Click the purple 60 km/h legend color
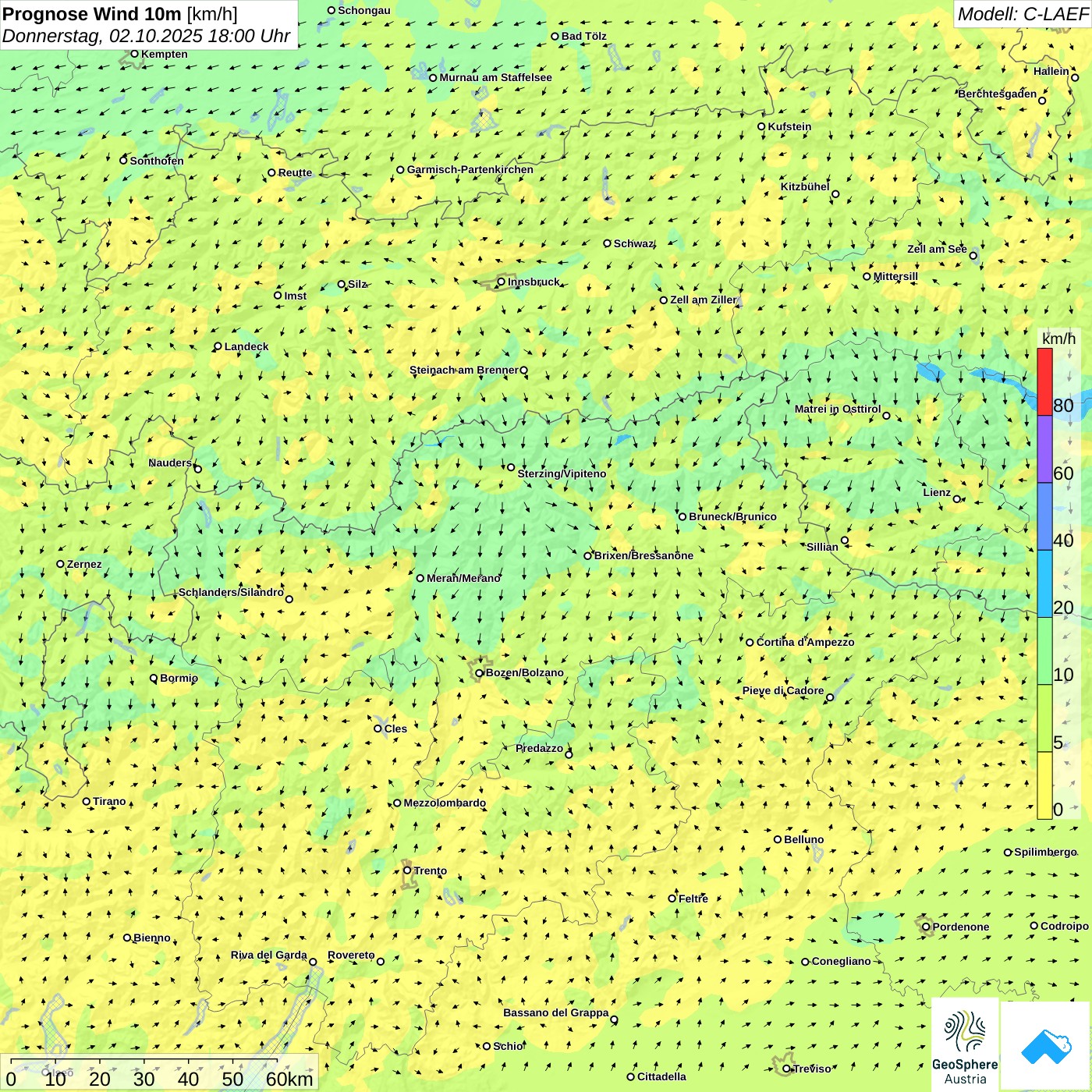Image resolution: width=1092 pixels, height=1092 pixels. 1044,449
